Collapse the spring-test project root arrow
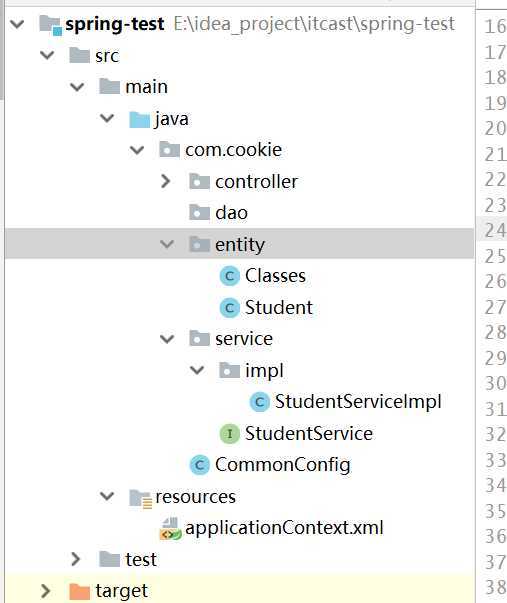Image resolution: width=507 pixels, height=603 pixels. pyautogui.click(x=17, y=24)
